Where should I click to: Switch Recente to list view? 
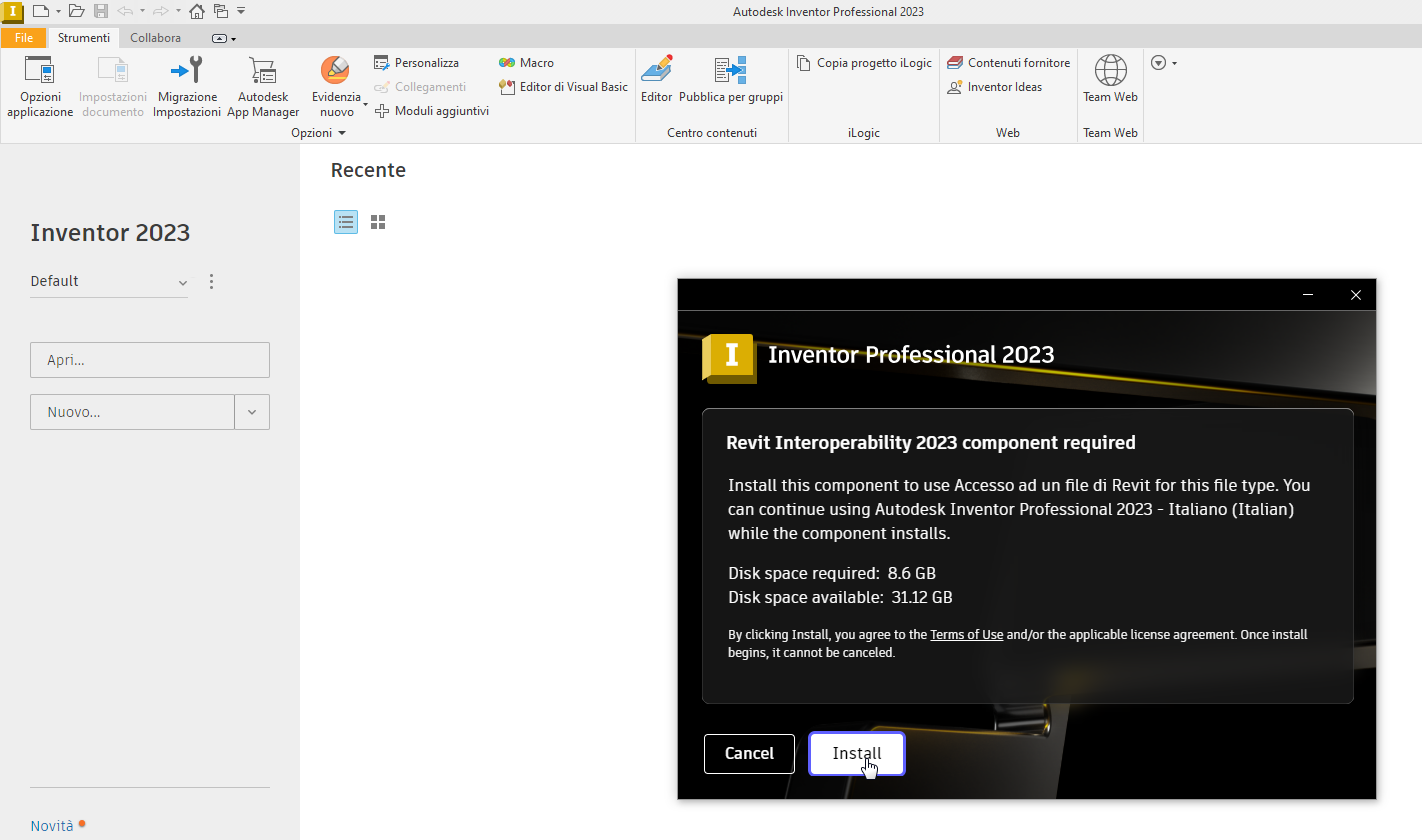[x=346, y=222]
